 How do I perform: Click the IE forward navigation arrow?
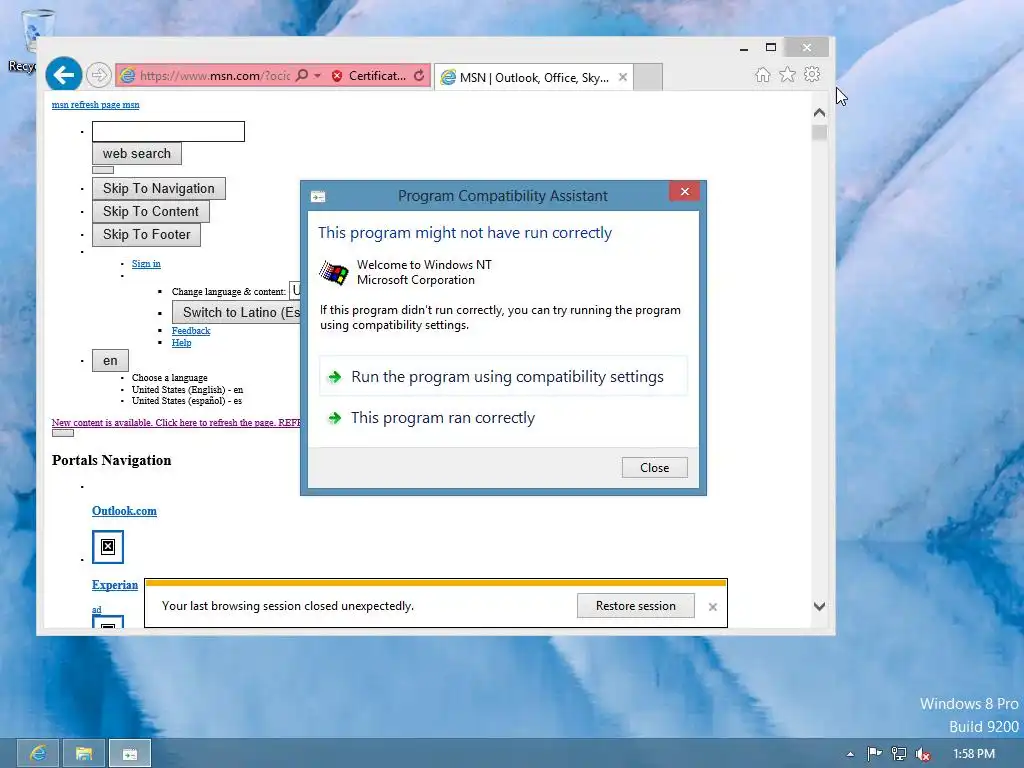tap(99, 75)
